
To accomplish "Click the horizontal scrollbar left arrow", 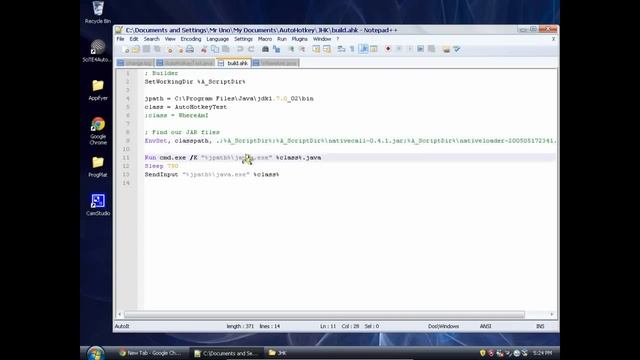I will point(119,315).
